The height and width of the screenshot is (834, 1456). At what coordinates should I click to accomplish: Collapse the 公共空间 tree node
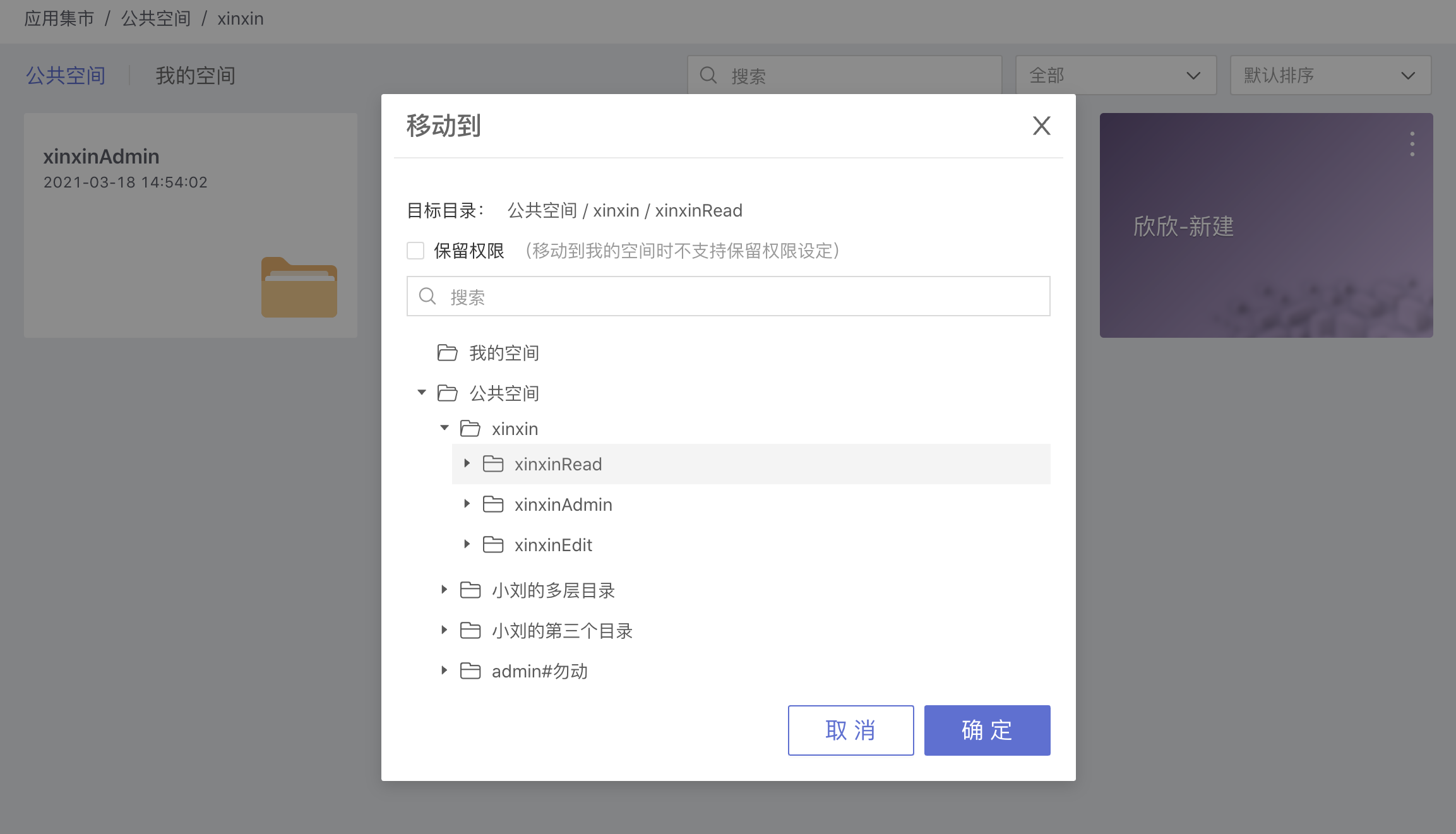(422, 393)
